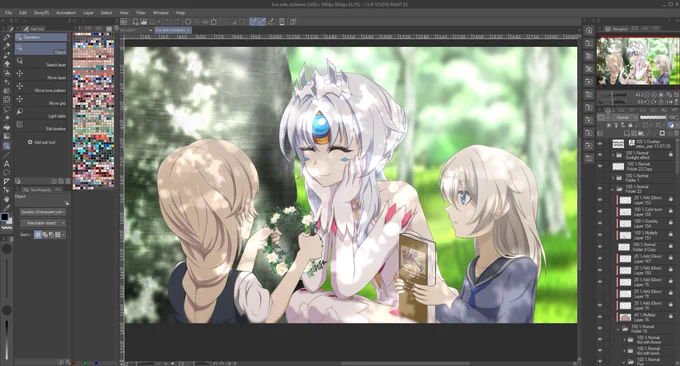Select the Pen tool in the toolbar
Screen dimensions: 680x366
click(x=7, y=37)
